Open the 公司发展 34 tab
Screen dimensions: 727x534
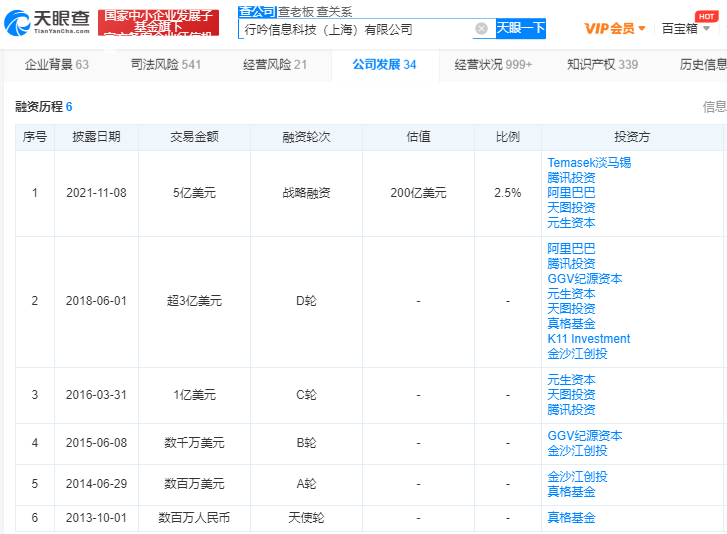(x=384, y=64)
